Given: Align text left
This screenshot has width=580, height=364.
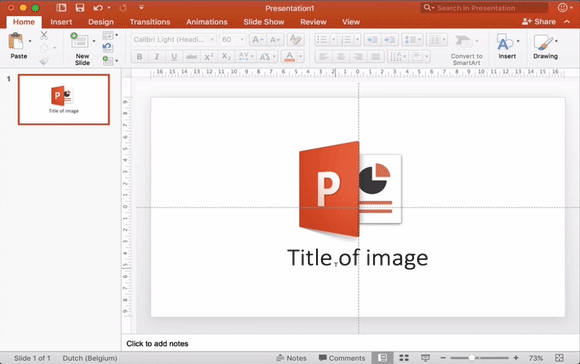Looking at the screenshot, I should point(323,57).
